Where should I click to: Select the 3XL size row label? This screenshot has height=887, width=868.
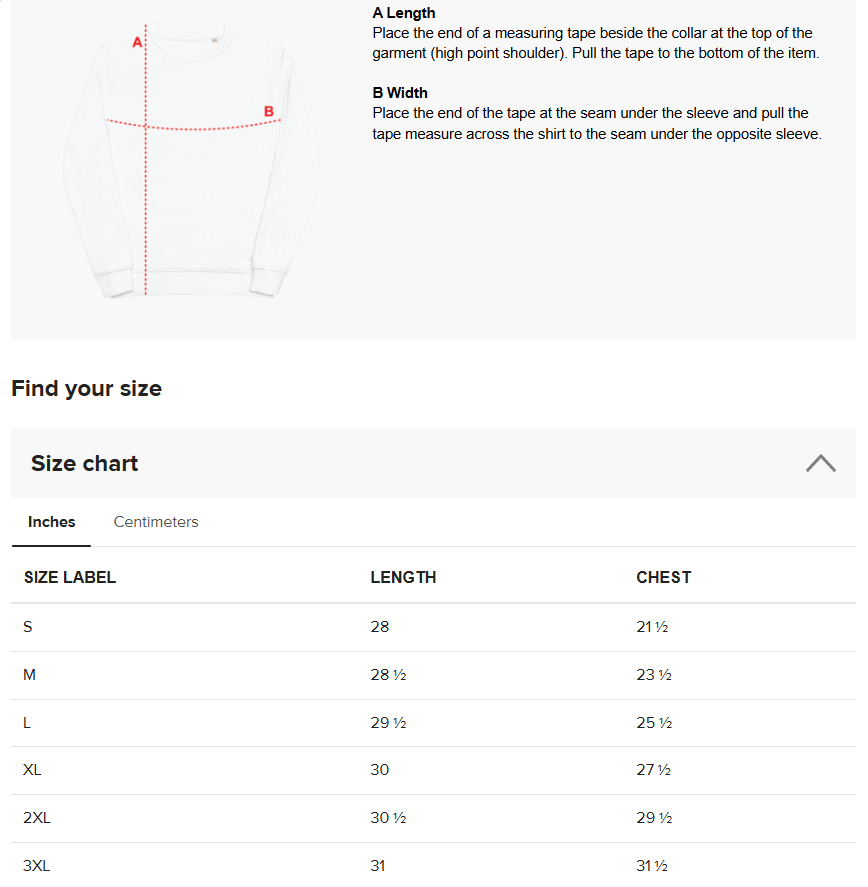(37, 866)
